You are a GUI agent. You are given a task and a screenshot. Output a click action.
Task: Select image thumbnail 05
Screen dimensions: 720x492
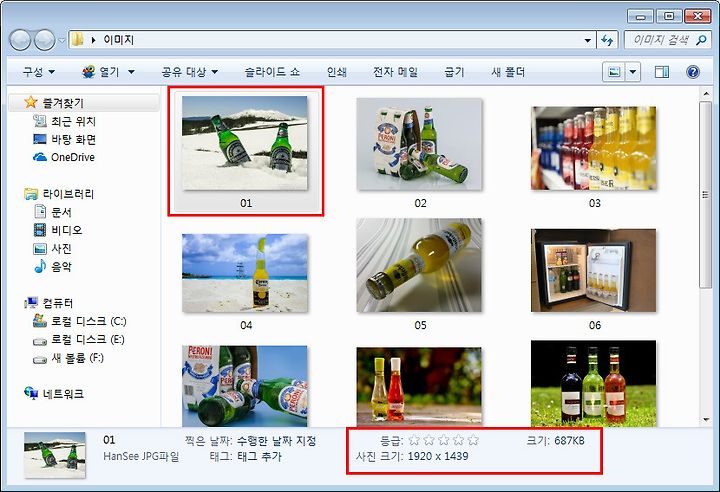[419, 266]
